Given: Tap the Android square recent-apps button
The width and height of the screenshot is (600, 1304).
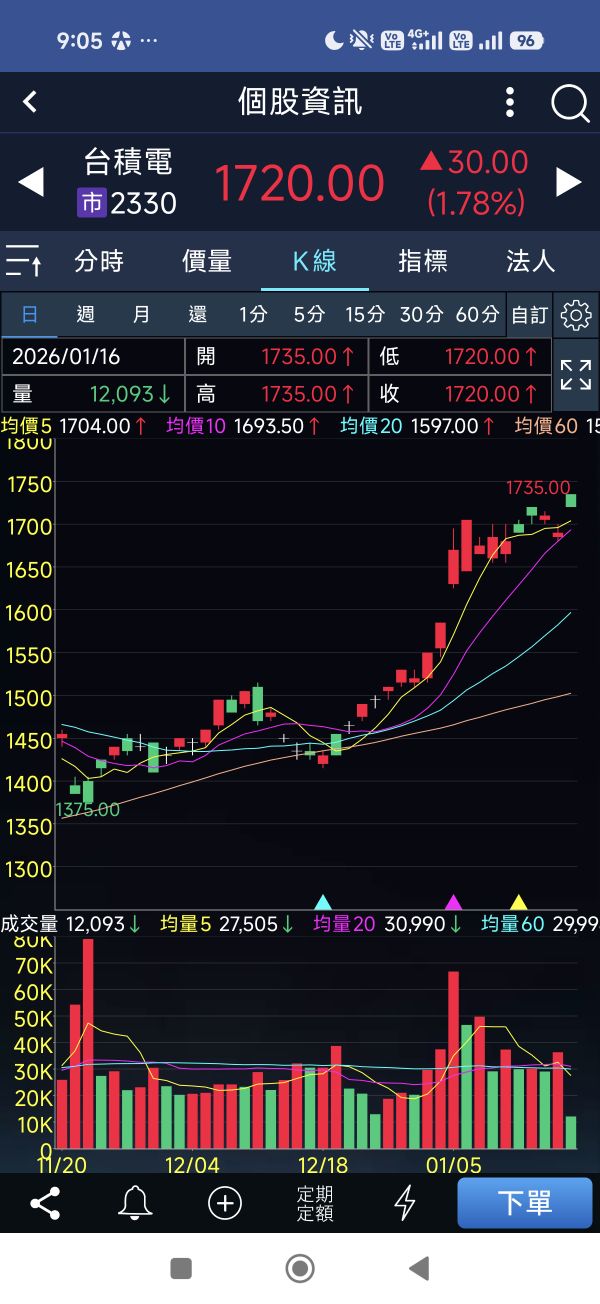Looking at the screenshot, I should (181, 1268).
